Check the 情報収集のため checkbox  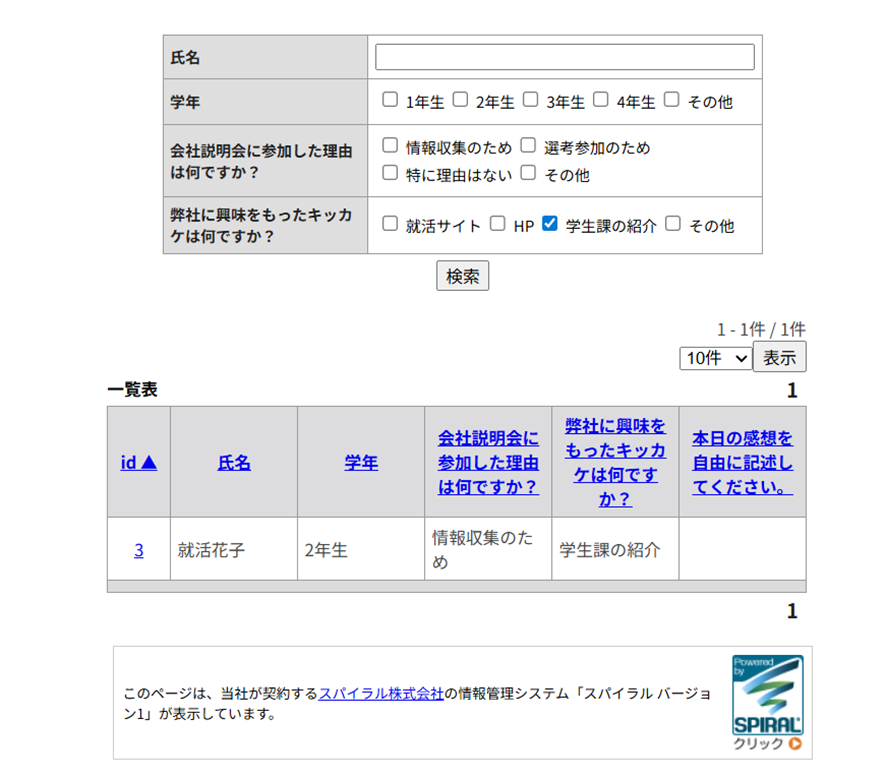point(390,145)
